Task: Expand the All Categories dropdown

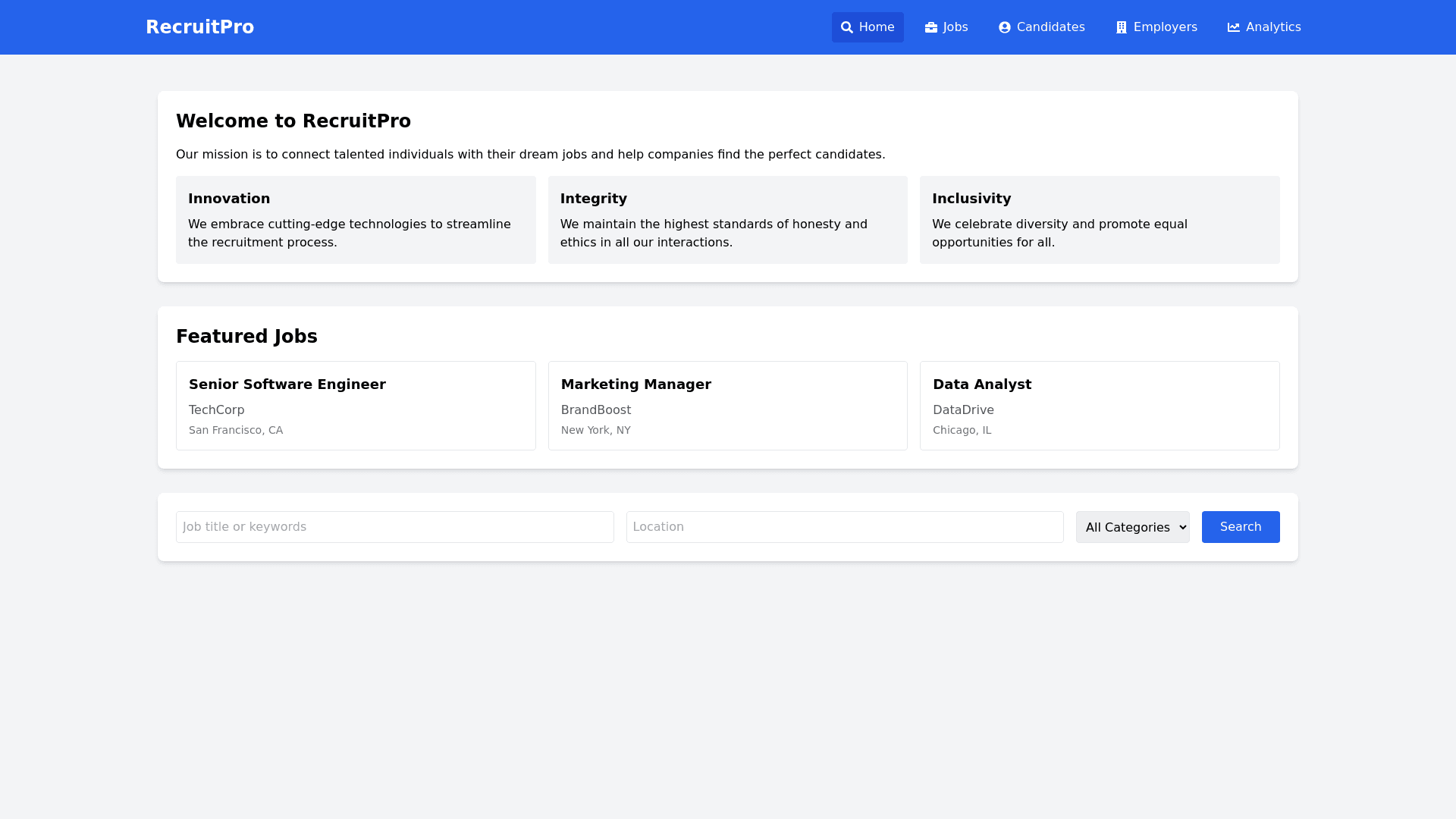Action: (x=1132, y=527)
